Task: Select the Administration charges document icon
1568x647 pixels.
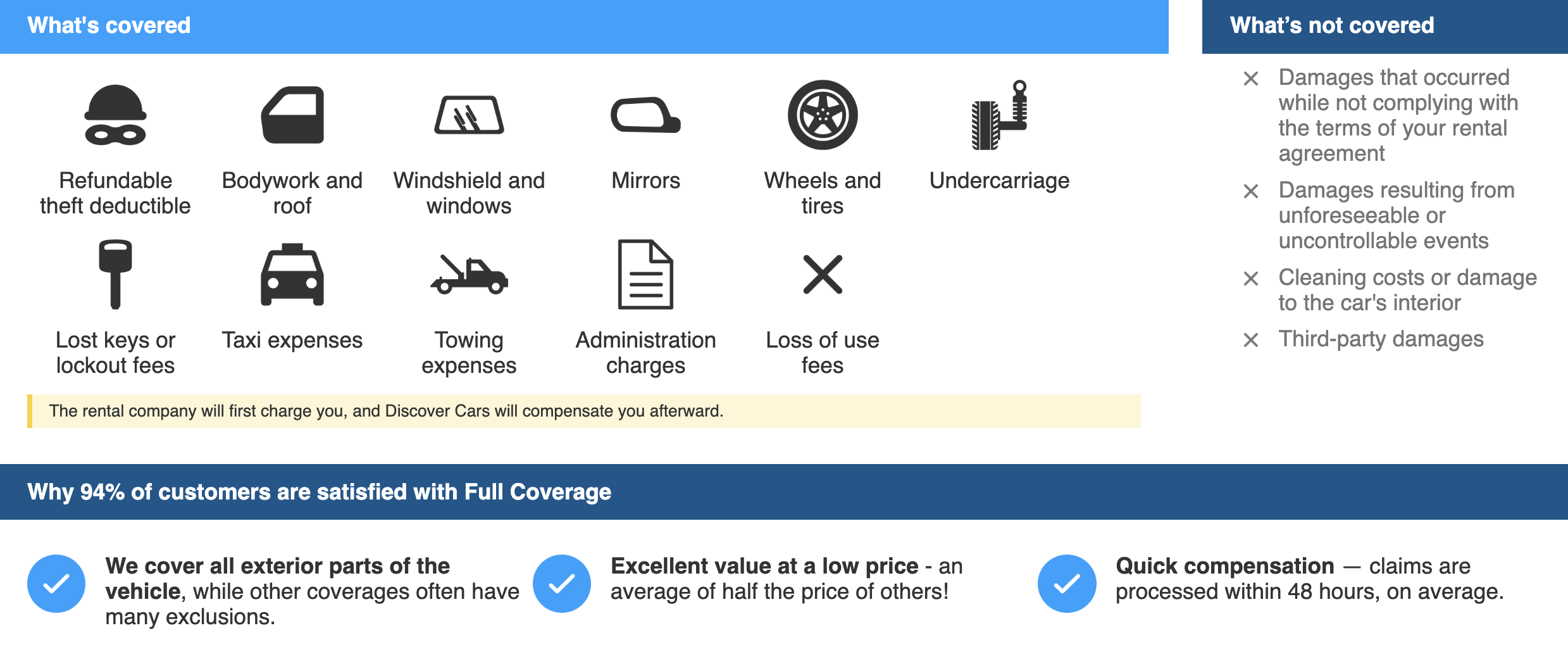Action: [x=645, y=274]
